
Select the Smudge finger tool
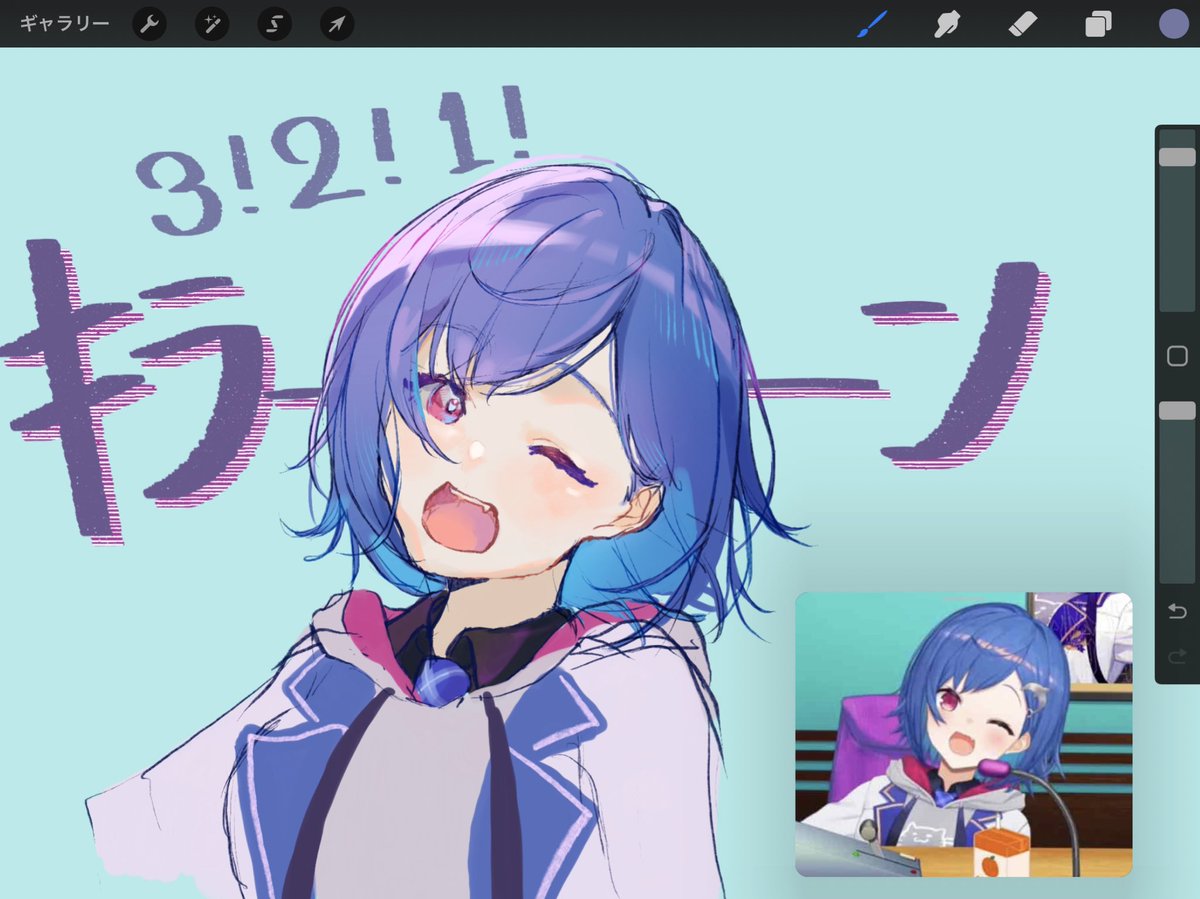point(946,24)
